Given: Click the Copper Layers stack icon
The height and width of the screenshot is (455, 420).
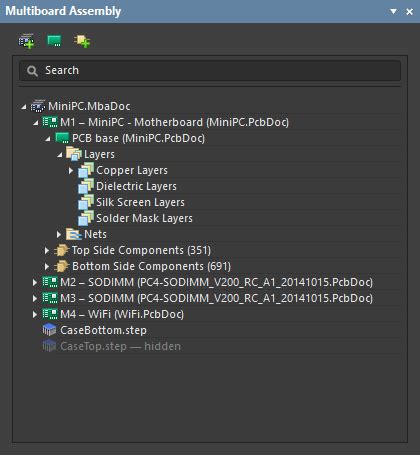Looking at the screenshot, I should click(86, 170).
